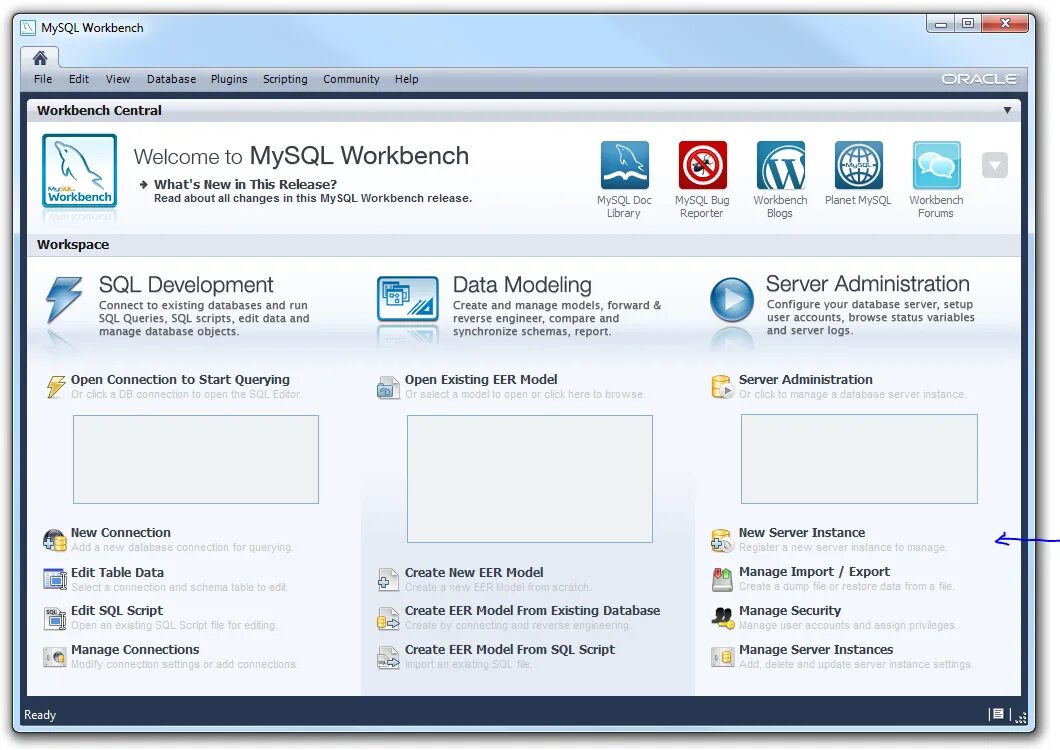Click Manage Import / Export link
1060x750 pixels.
[x=814, y=571]
